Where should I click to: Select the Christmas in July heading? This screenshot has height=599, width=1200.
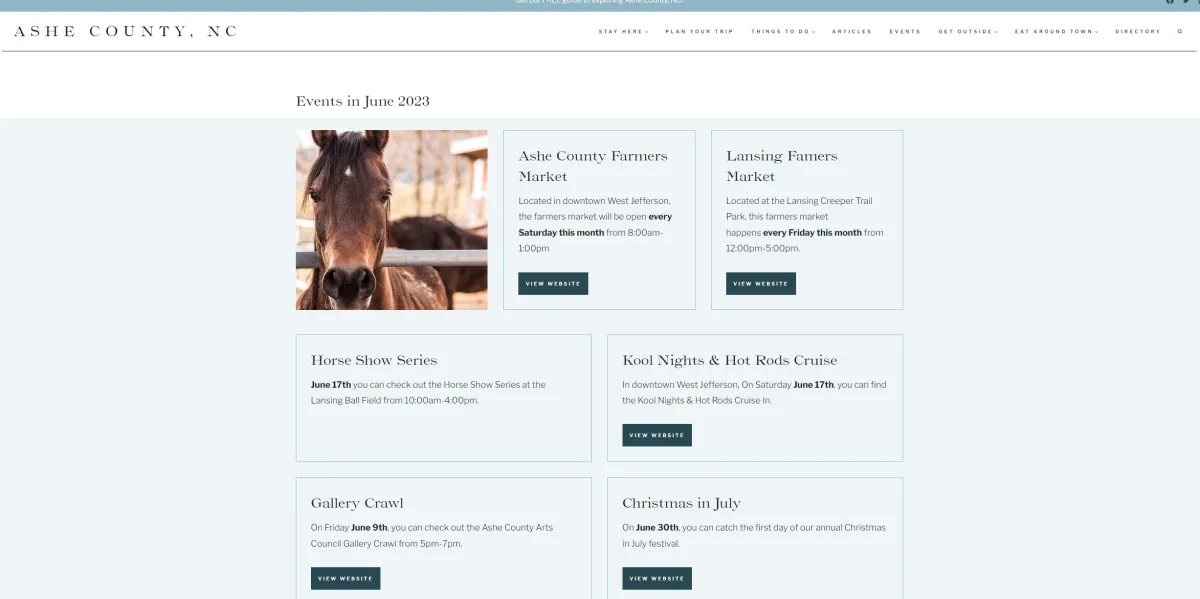[x=681, y=503]
